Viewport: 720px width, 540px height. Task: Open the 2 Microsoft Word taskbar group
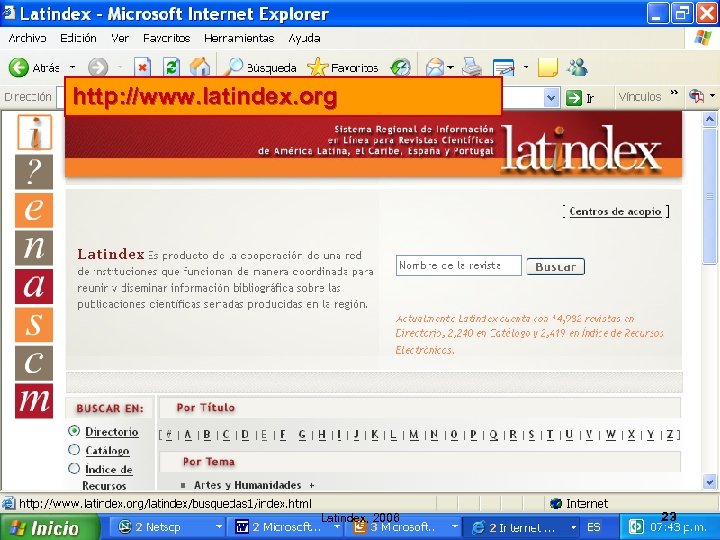tap(287, 527)
